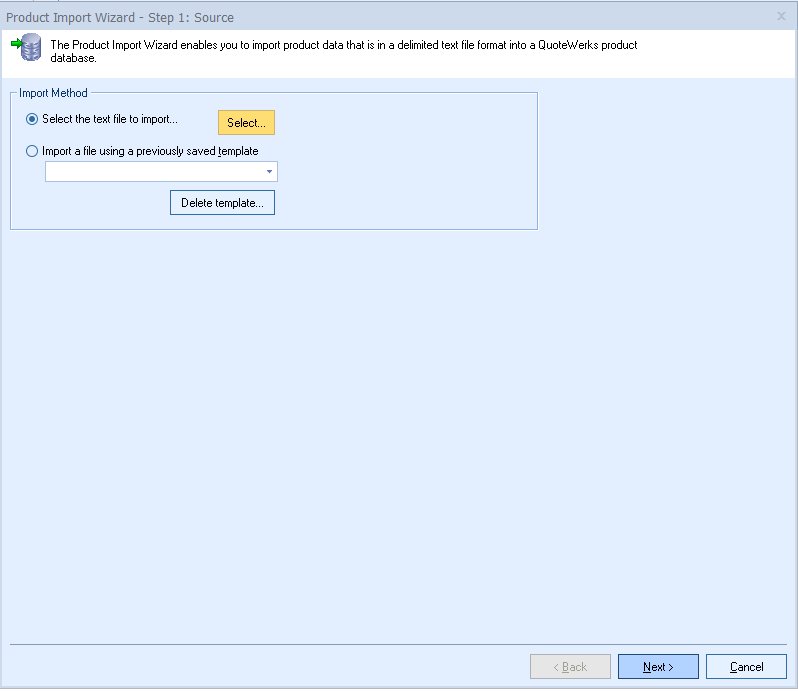Enable the 'Select the text file to import' radio button
This screenshot has width=798, height=691.
(x=32, y=119)
